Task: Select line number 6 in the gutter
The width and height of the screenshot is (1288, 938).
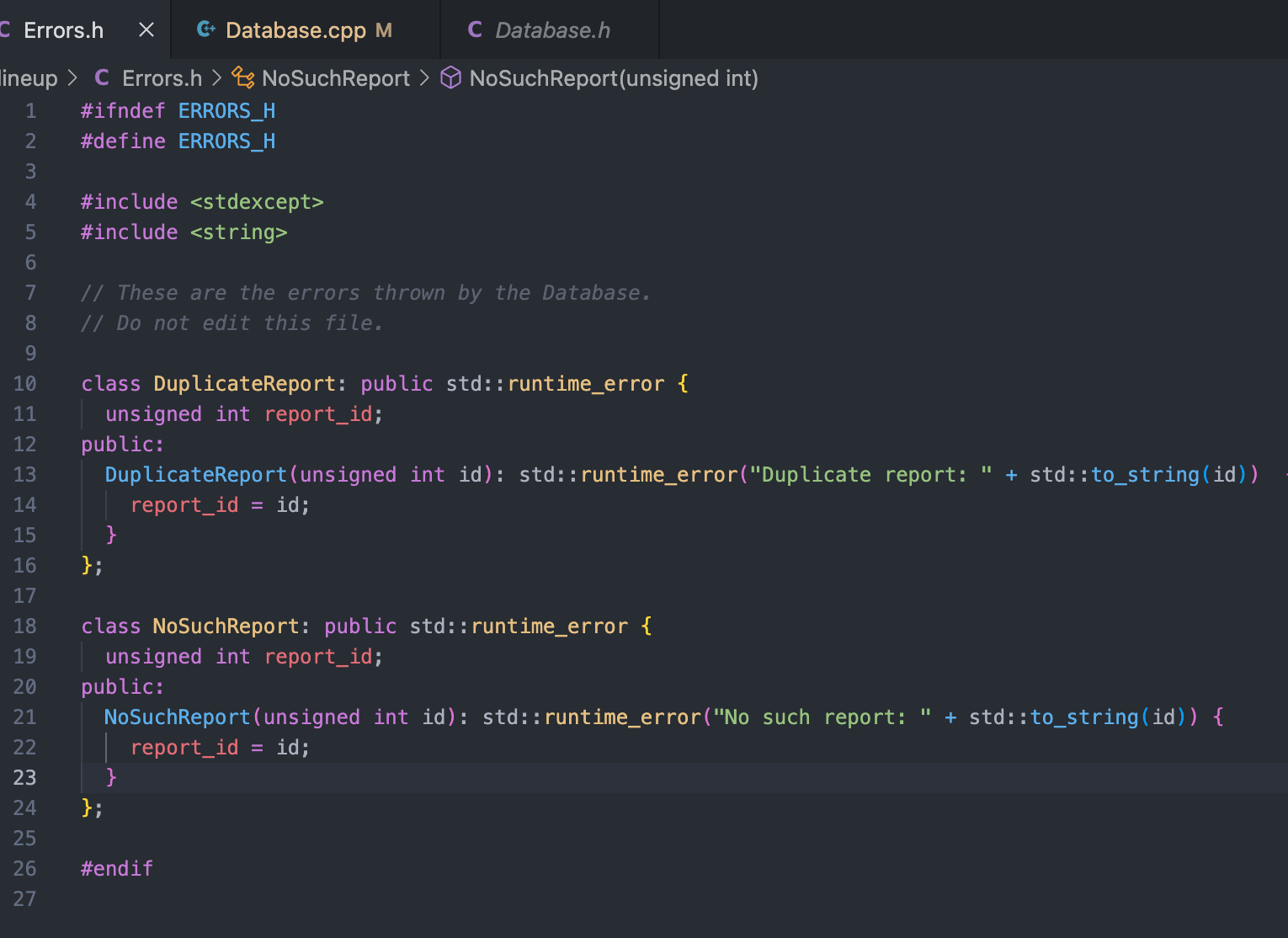Action: [x=31, y=263]
